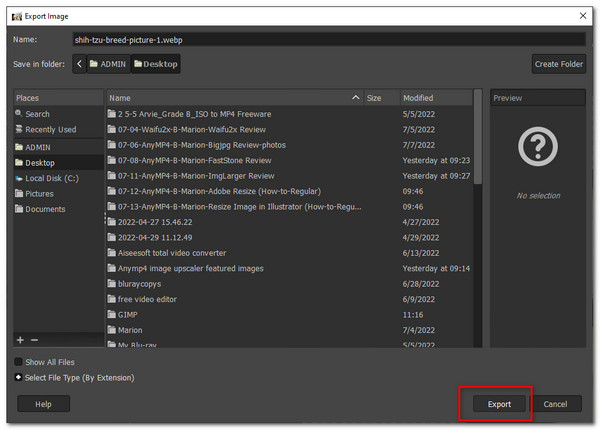Select Local Disk (C:) drive icon
Image resolution: width=600 pixels, height=430 pixels.
tap(18, 178)
